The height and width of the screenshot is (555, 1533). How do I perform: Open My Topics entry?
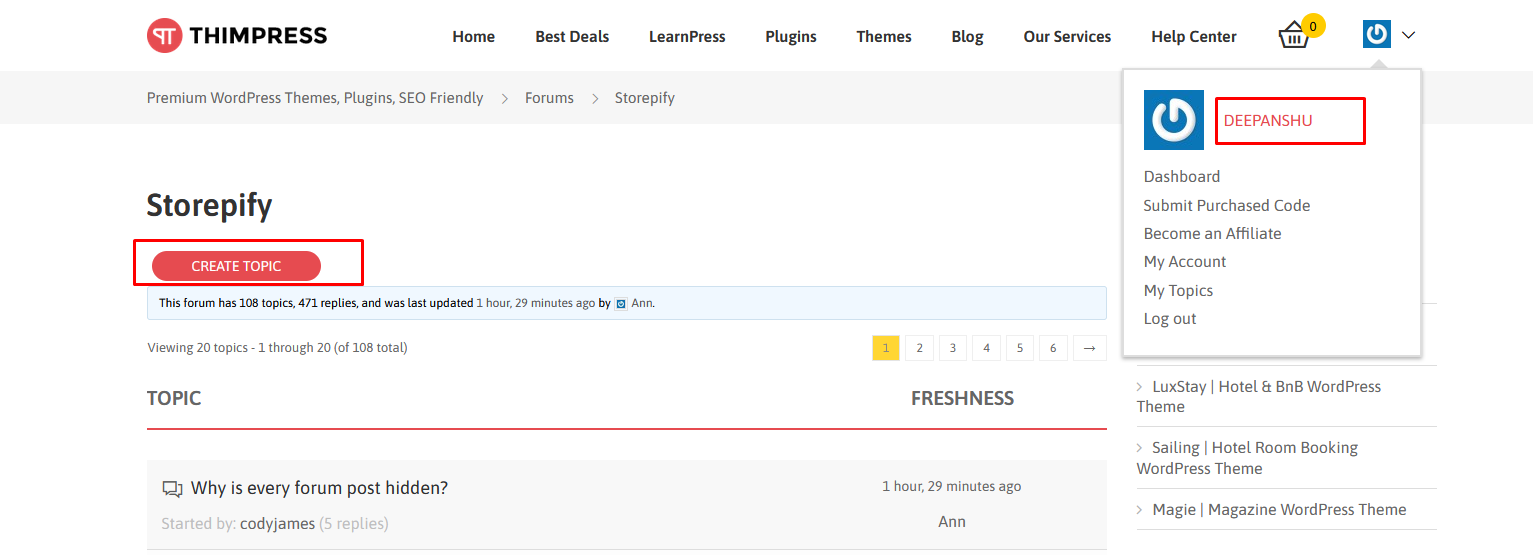1178,290
